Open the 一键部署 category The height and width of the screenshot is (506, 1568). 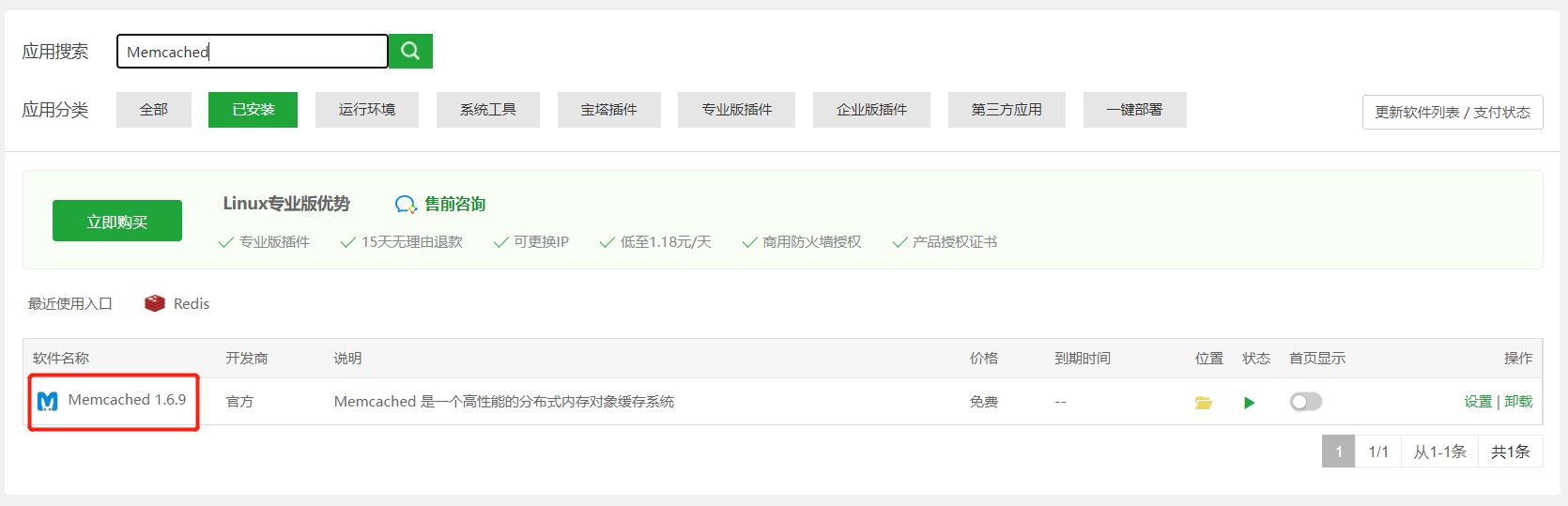(x=1135, y=110)
